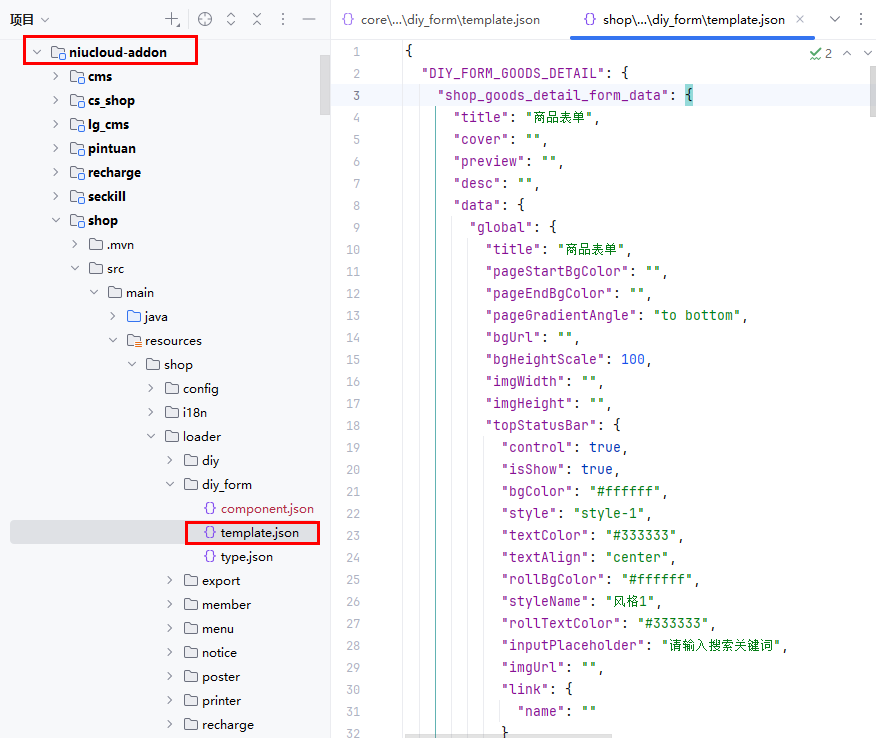Open the 项目 view selector dropdown
This screenshot has height=738, width=876.
(45, 19)
